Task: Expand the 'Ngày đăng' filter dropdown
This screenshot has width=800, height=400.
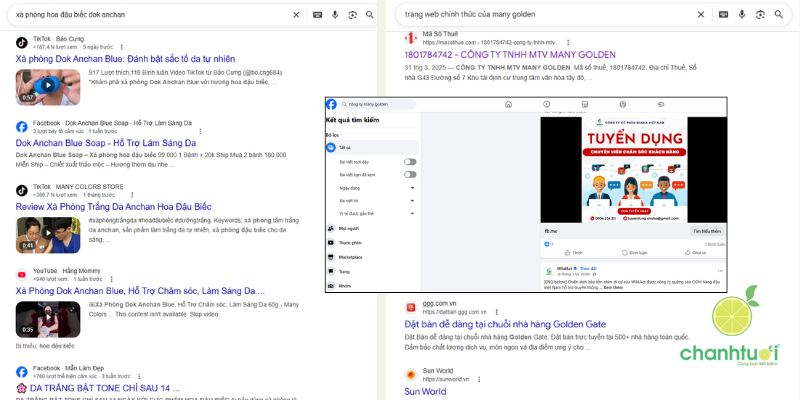Action: [x=412, y=187]
